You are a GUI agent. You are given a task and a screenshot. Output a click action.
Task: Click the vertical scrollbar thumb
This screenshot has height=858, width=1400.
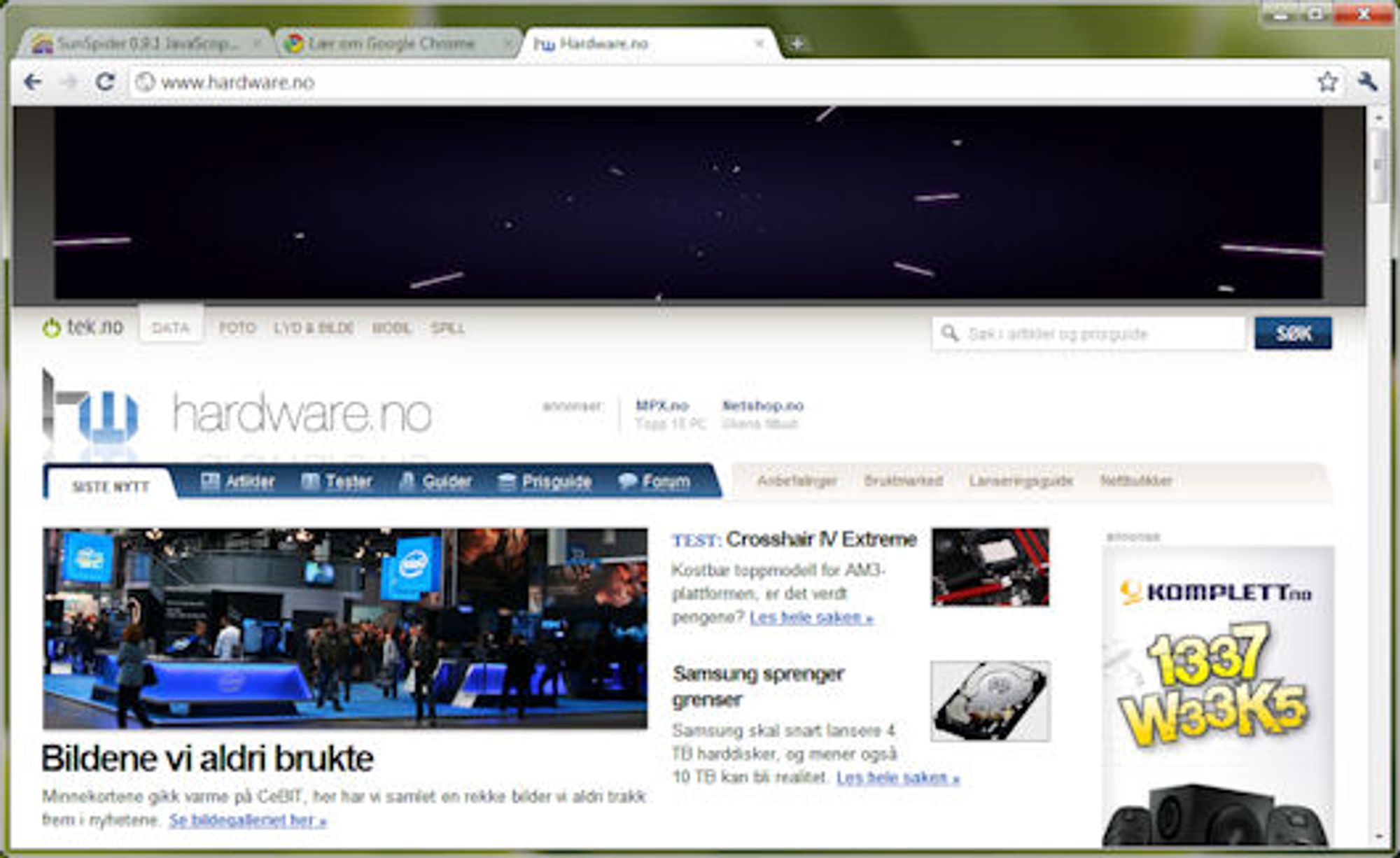click(x=1378, y=166)
